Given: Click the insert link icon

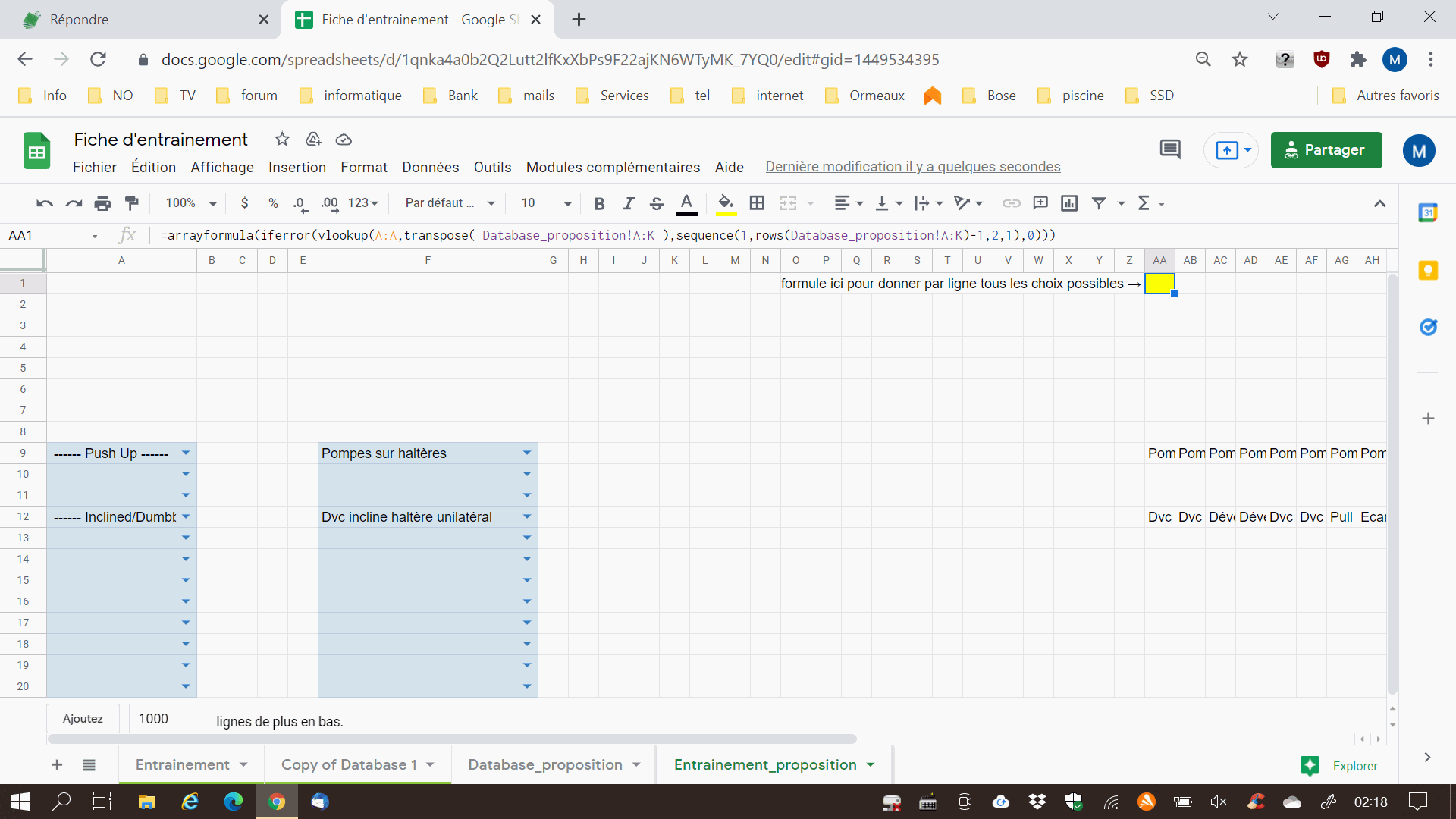Looking at the screenshot, I should pyautogui.click(x=1011, y=203).
